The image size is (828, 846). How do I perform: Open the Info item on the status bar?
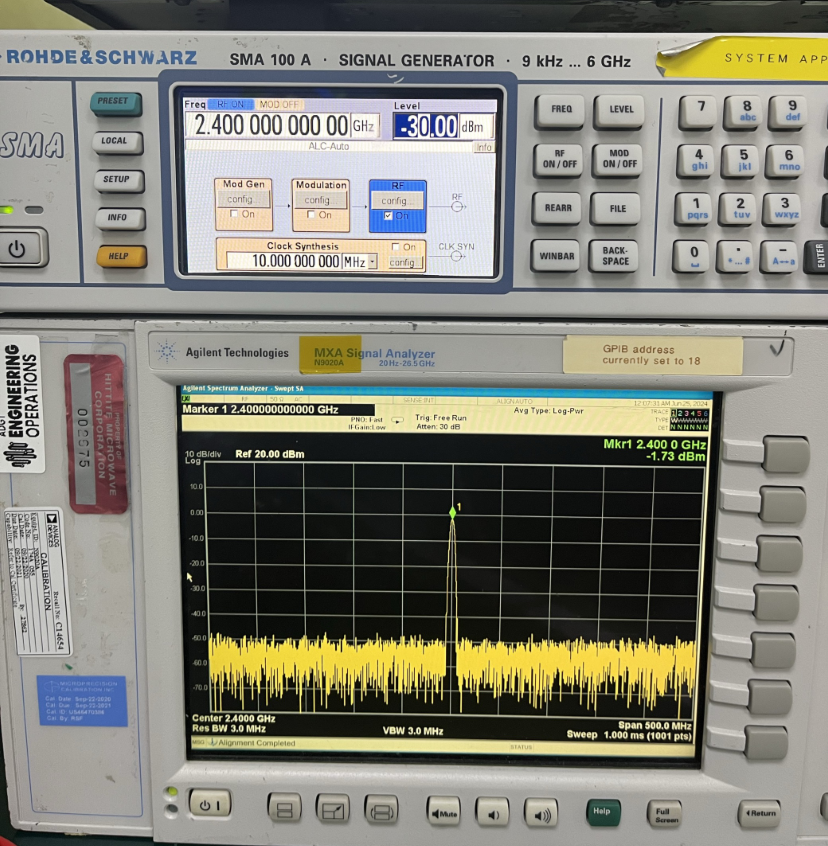(484, 147)
